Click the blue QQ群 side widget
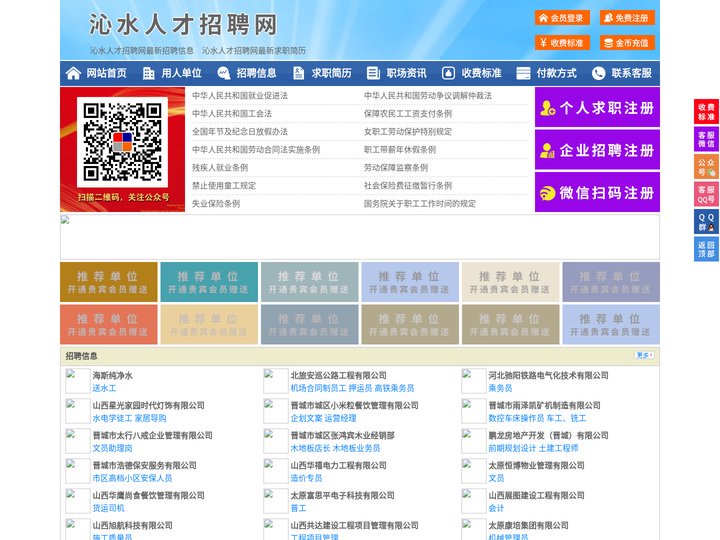This screenshot has height=540, width=720. point(706,222)
